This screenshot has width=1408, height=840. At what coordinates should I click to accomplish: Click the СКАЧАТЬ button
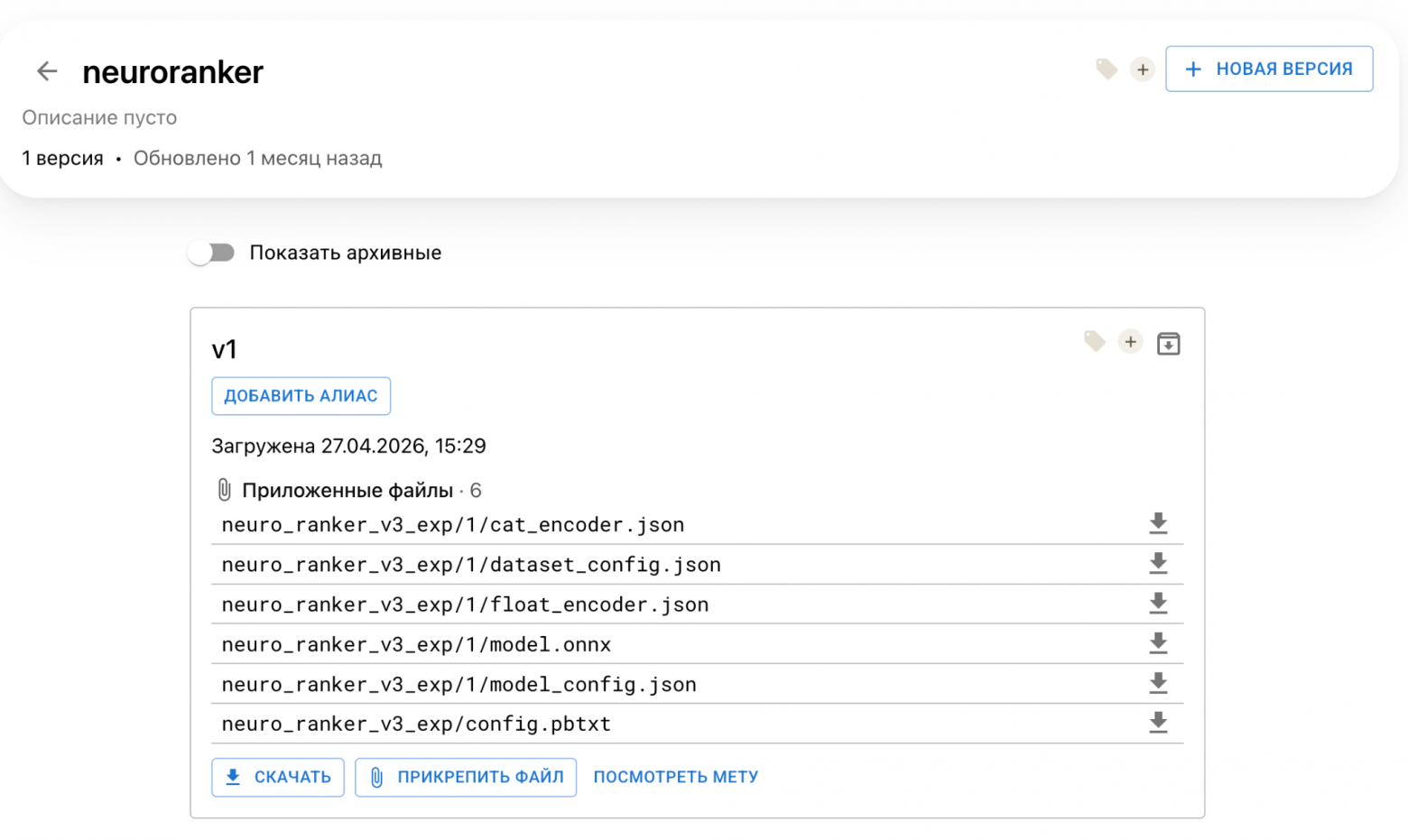pos(278,777)
